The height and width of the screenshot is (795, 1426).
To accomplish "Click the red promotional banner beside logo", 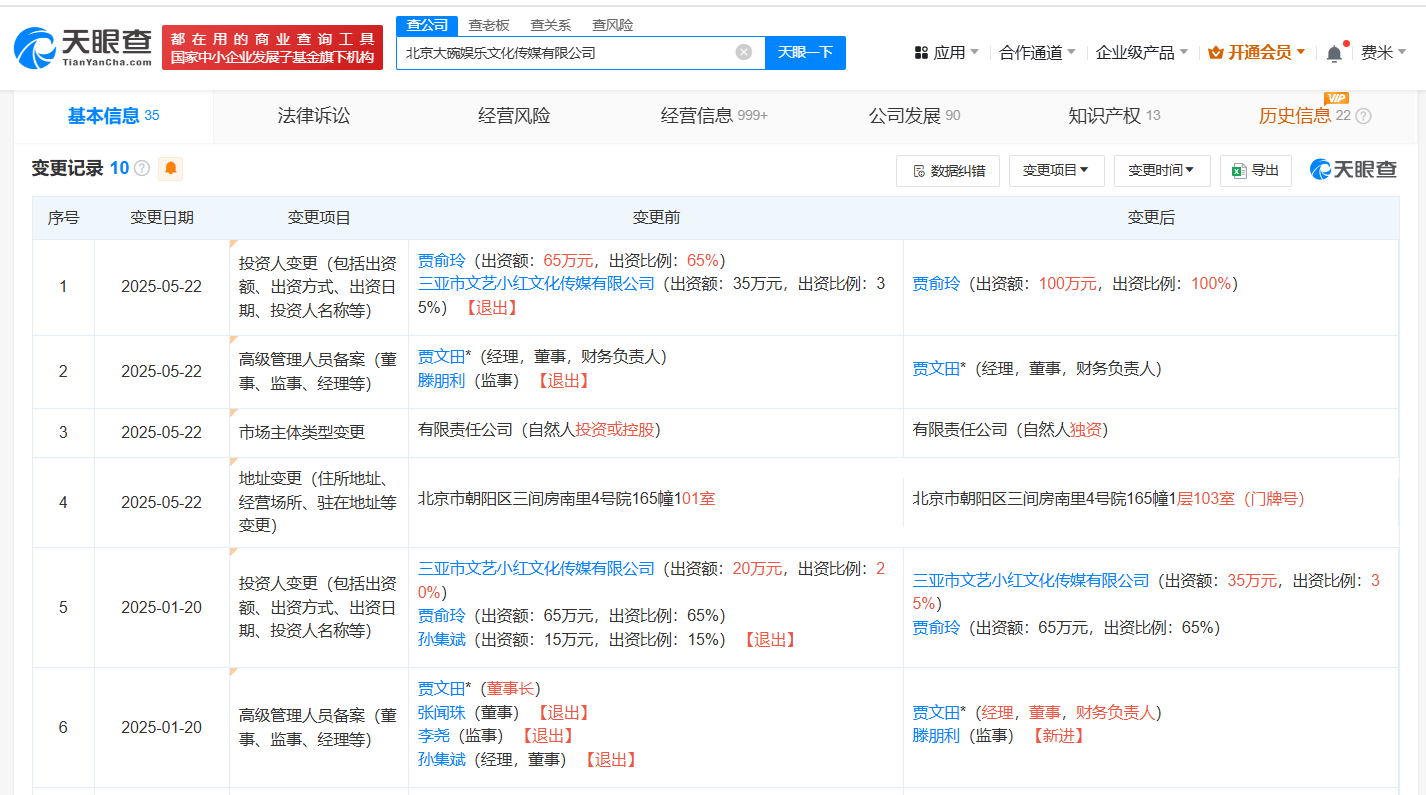I will (272, 47).
